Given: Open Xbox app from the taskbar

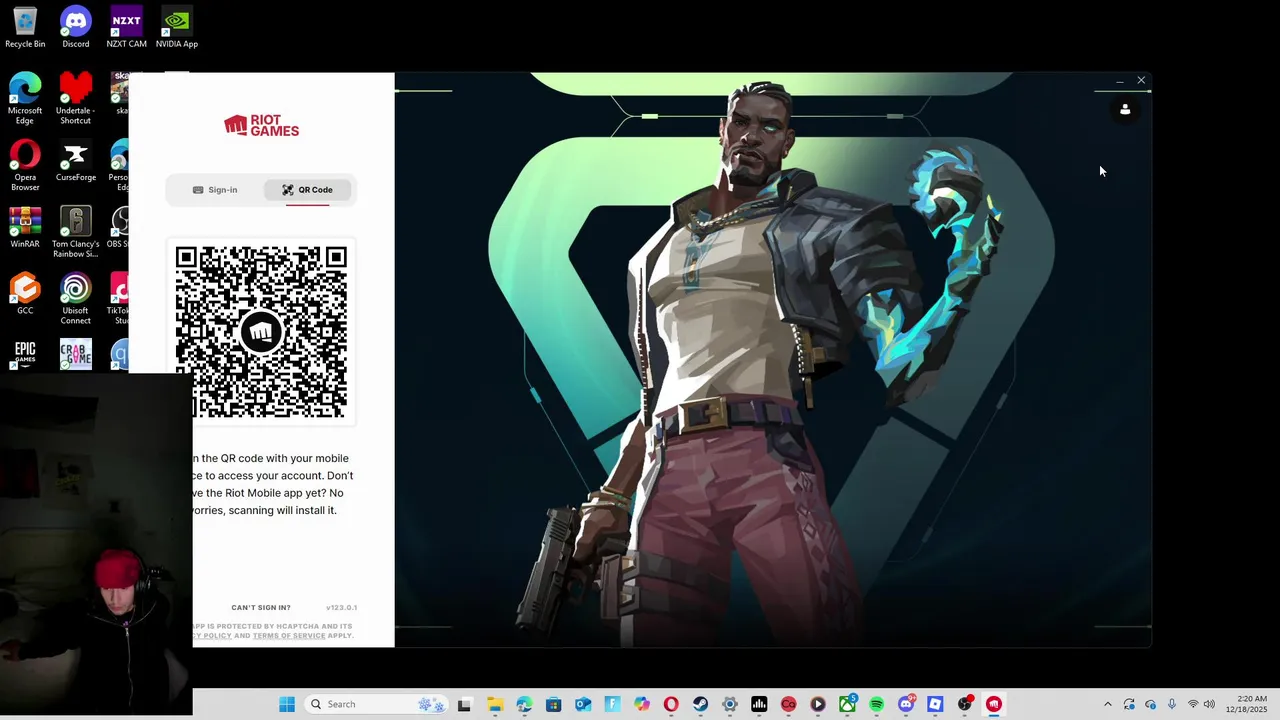Looking at the screenshot, I should pos(847,704).
